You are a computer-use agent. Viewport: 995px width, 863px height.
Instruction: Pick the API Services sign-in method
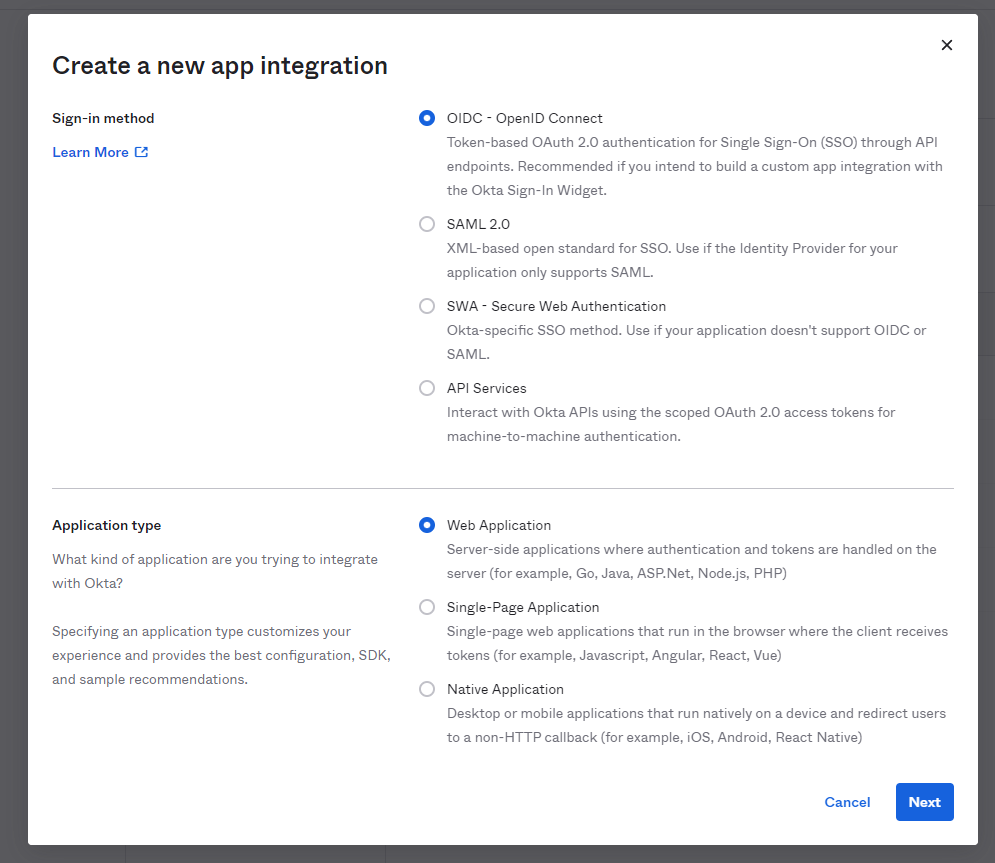pos(427,388)
